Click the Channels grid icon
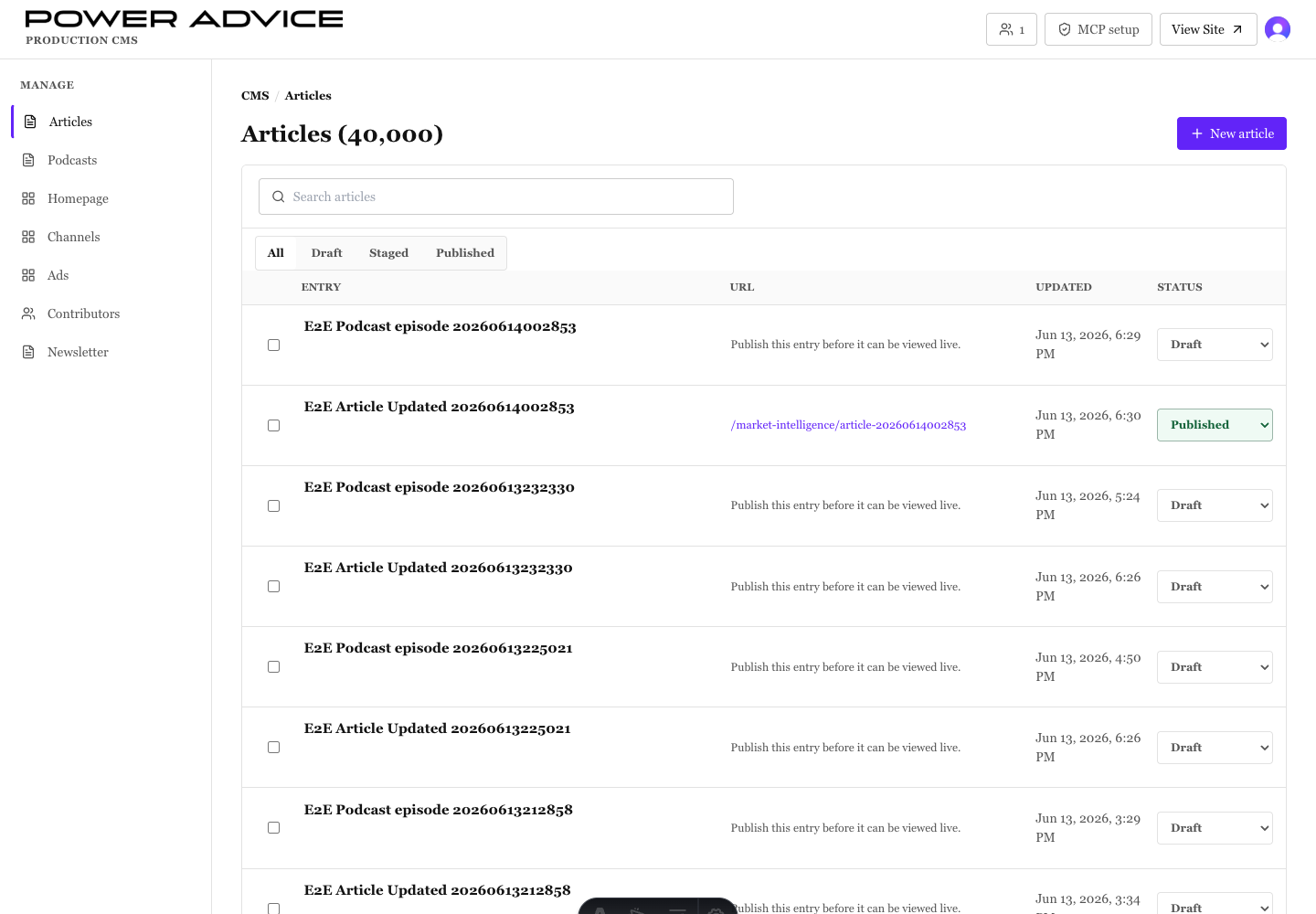 pos(28,237)
